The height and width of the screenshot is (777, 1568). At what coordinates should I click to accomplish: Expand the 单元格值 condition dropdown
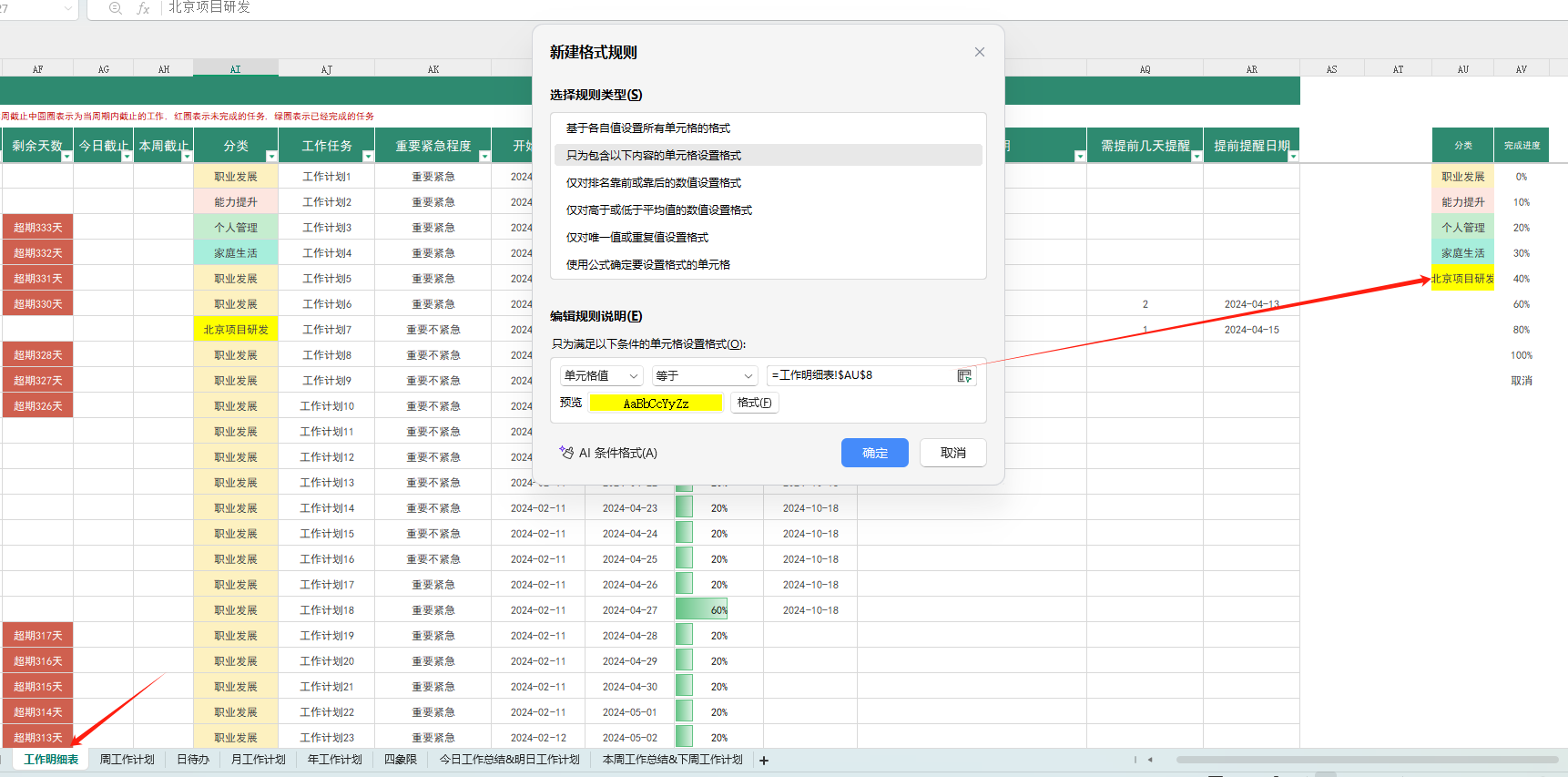click(x=601, y=375)
